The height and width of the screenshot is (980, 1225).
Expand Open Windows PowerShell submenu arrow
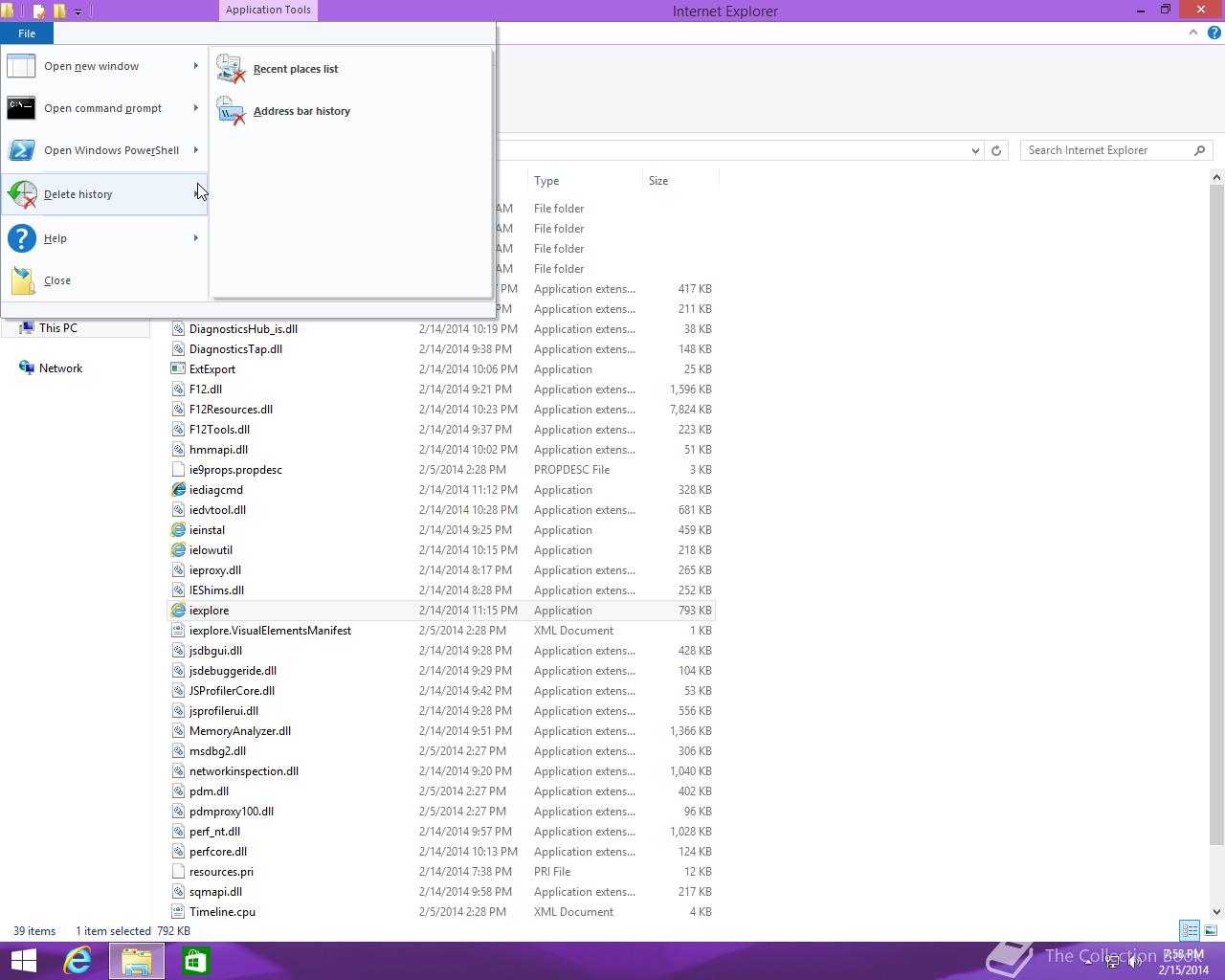(x=196, y=150)
